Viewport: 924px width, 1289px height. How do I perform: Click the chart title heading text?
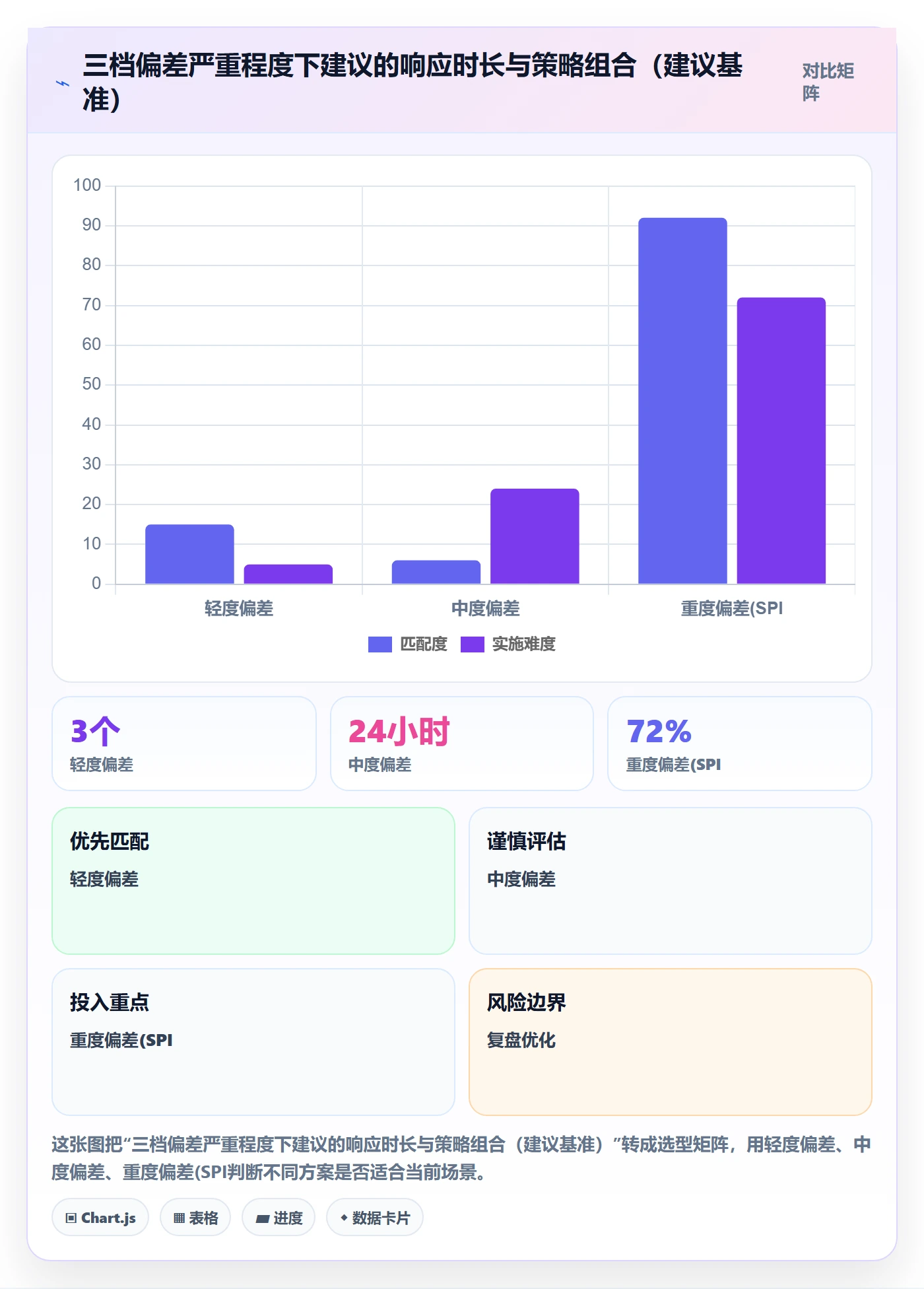coord(412,82)
